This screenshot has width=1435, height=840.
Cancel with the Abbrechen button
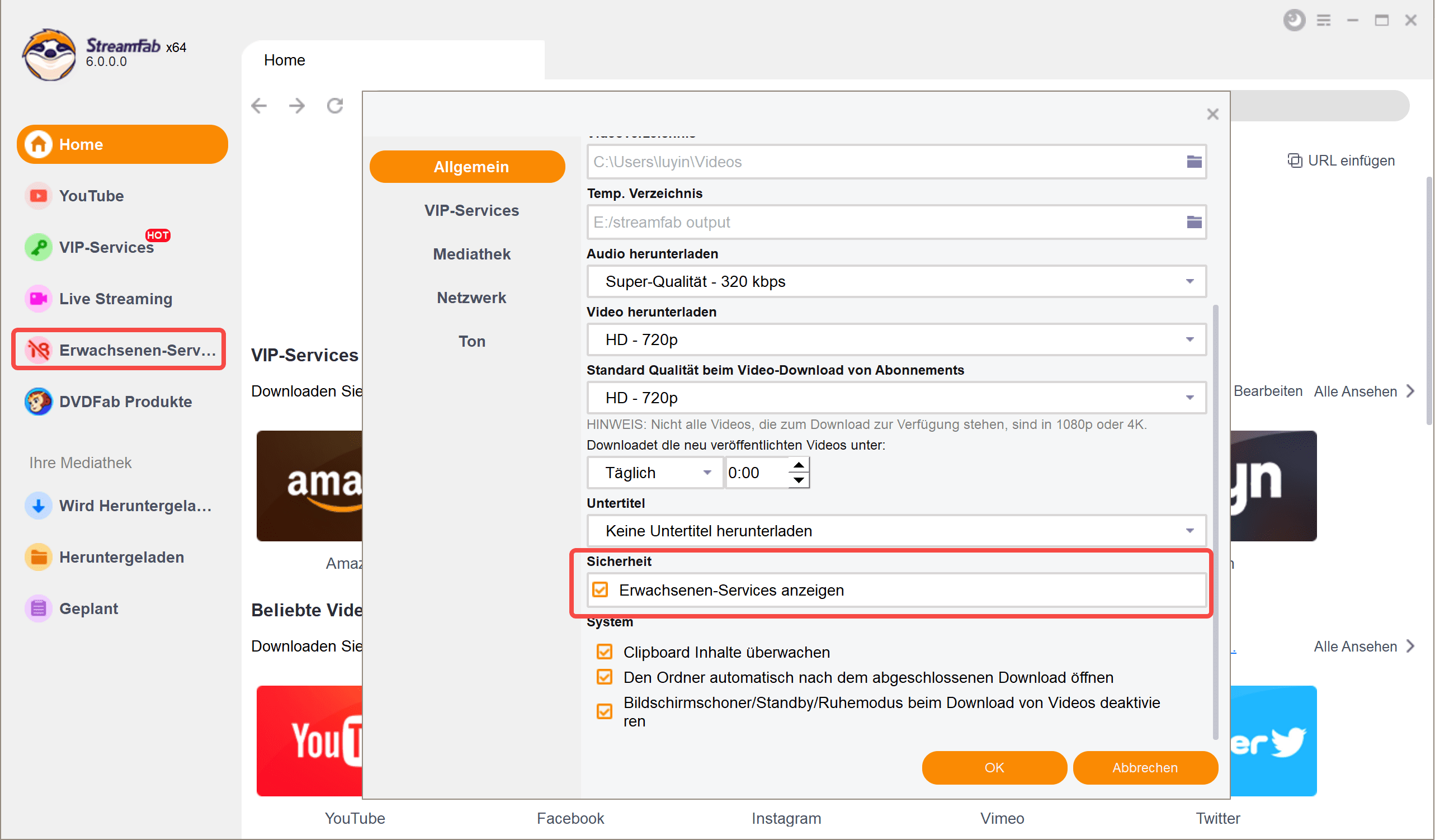1145,768
